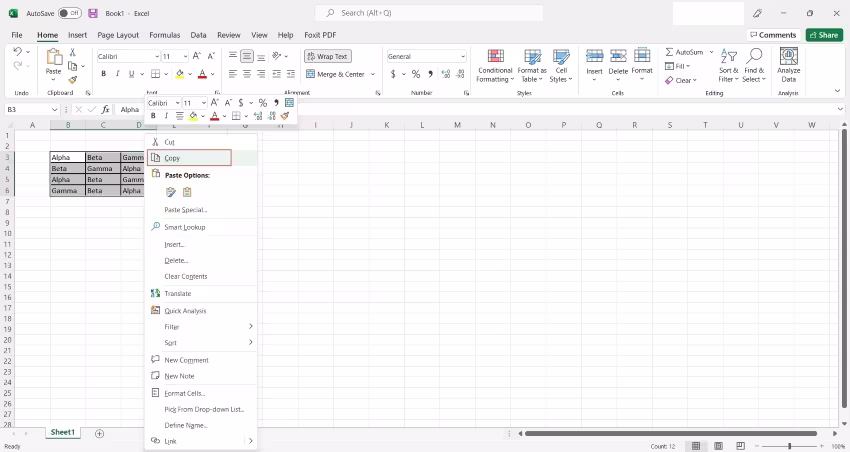Toggle the AutoSave switch
The width and height of the screenshot is (850, 452).
coord(69,13)
